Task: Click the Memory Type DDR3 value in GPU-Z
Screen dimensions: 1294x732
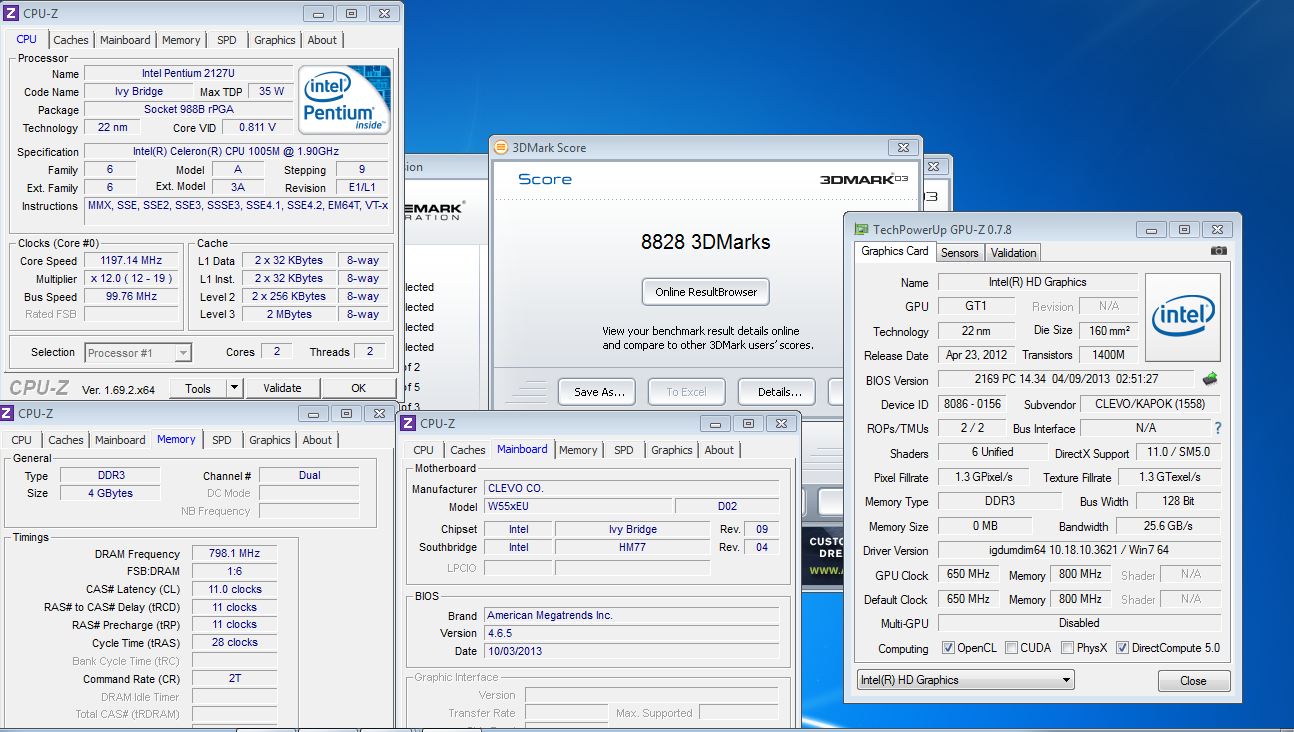Action: [999, 501]
